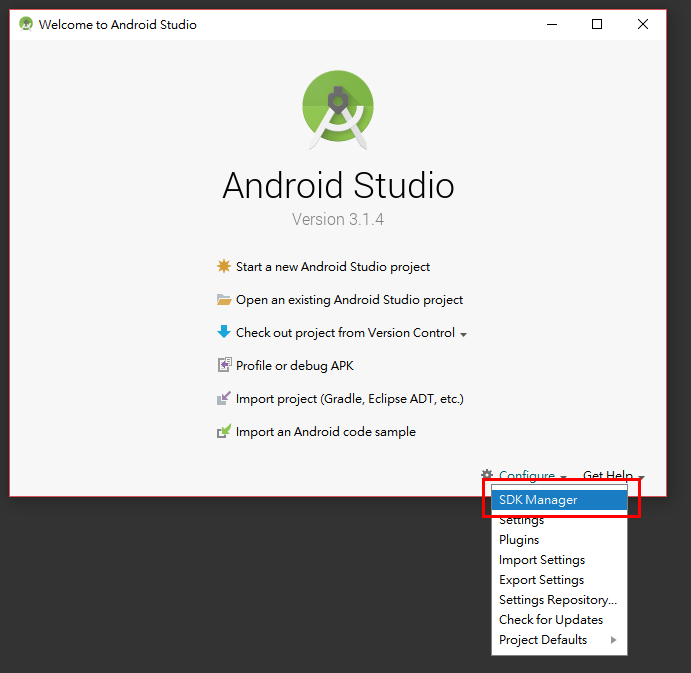The width and height of the screenshot is (691, 673).
Task: Click the Configure gear icon
Action: pos(487,475)
